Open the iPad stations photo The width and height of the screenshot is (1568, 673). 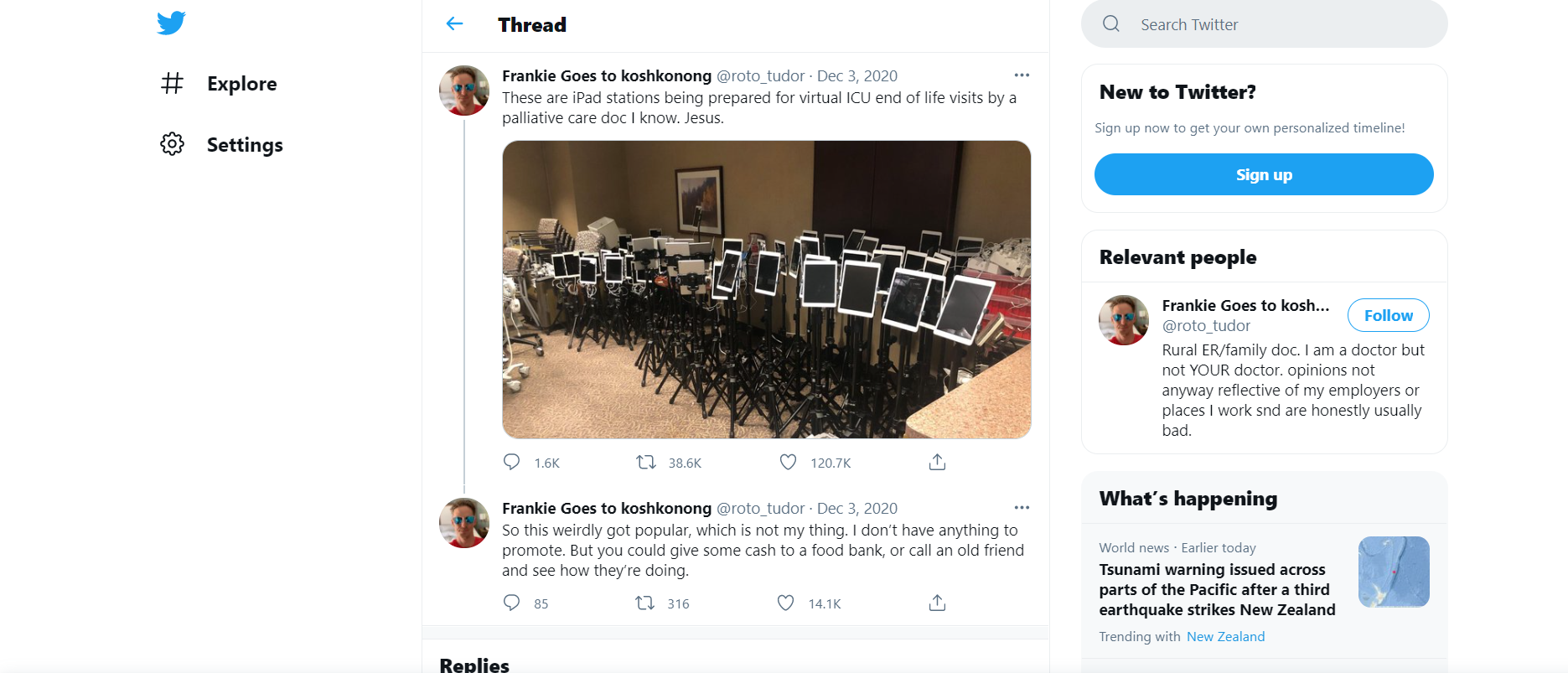click(x=766, y=289)
